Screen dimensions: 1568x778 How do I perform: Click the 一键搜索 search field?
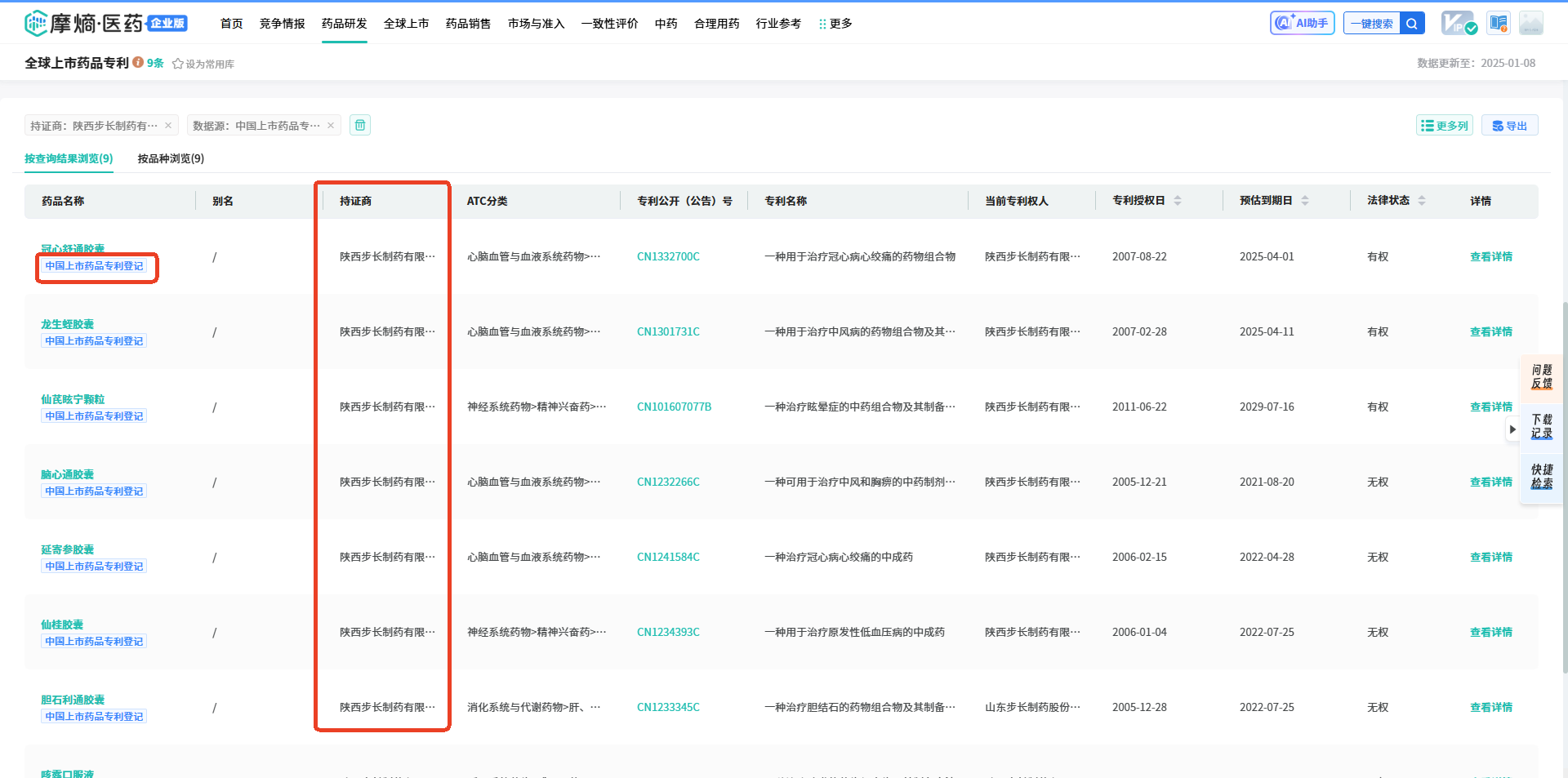(1372, 24)
